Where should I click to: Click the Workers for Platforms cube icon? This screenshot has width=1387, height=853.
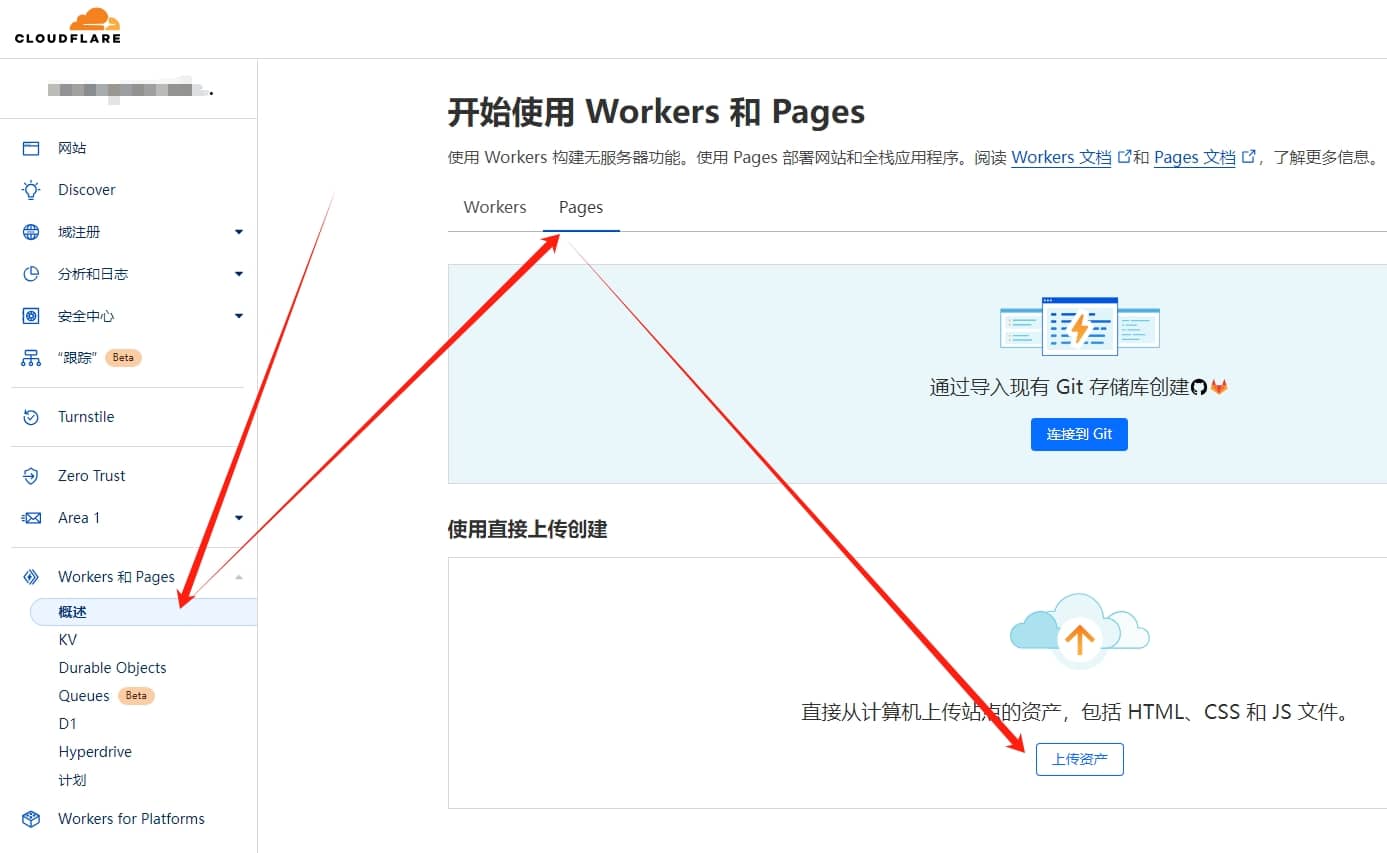(x=31, y=819)
